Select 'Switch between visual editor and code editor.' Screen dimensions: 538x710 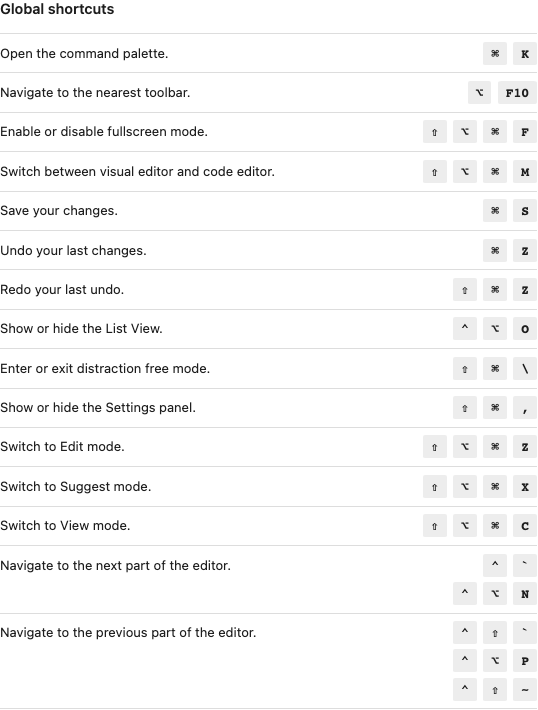coord(137,172)
